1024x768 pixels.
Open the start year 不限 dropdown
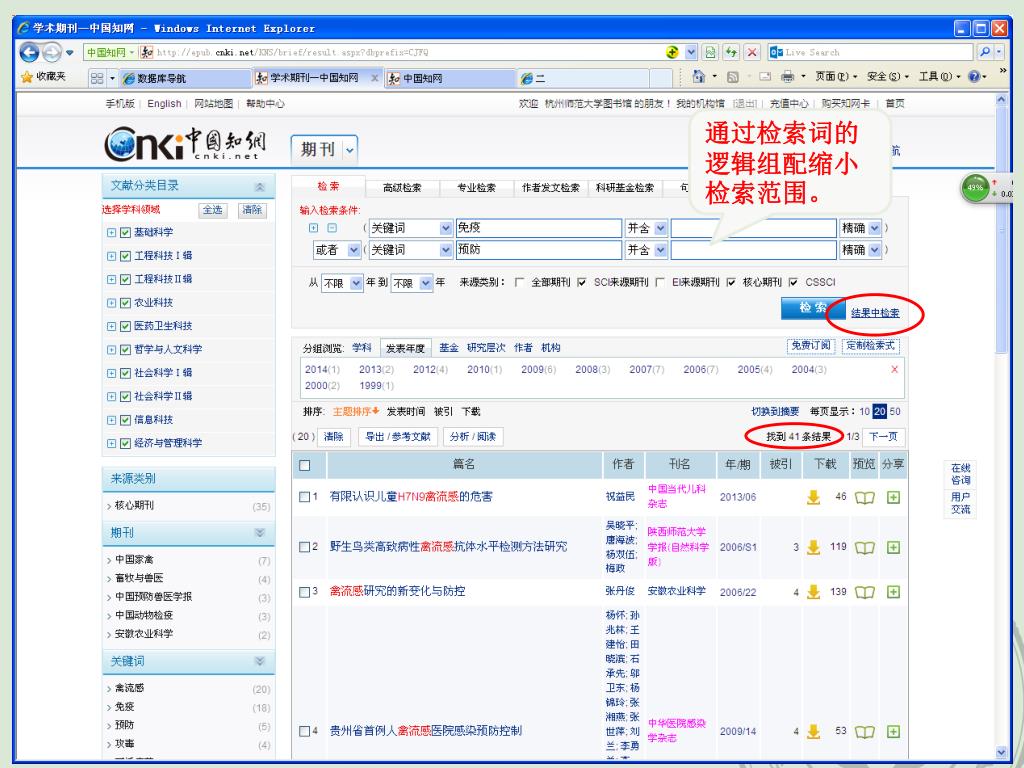point(356,283)
